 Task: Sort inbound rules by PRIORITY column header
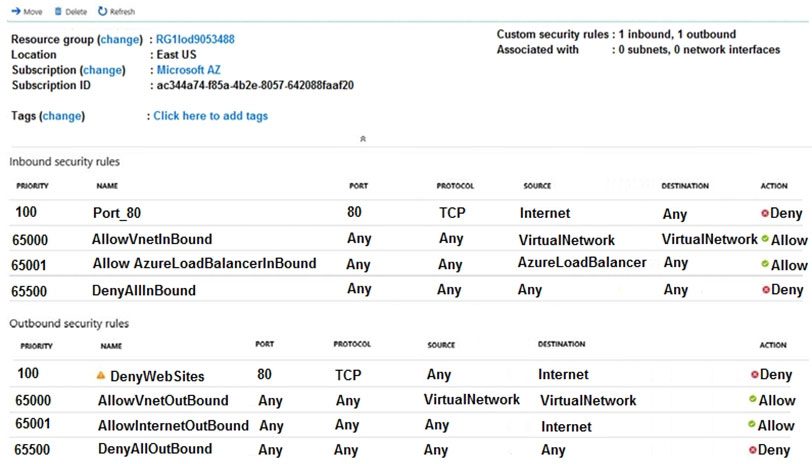tap(32, 186)
